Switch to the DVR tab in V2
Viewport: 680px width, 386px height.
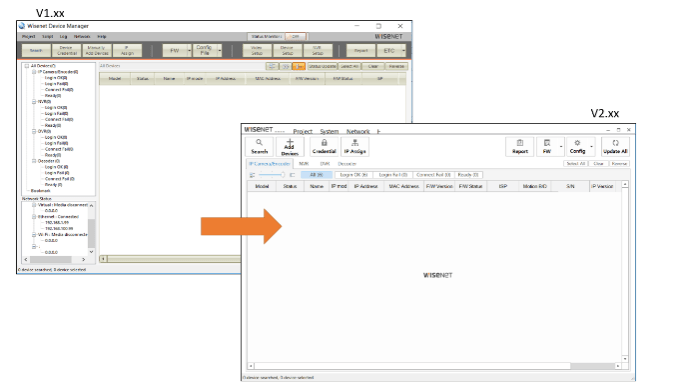pyautogui.click(x=325, y=164)
